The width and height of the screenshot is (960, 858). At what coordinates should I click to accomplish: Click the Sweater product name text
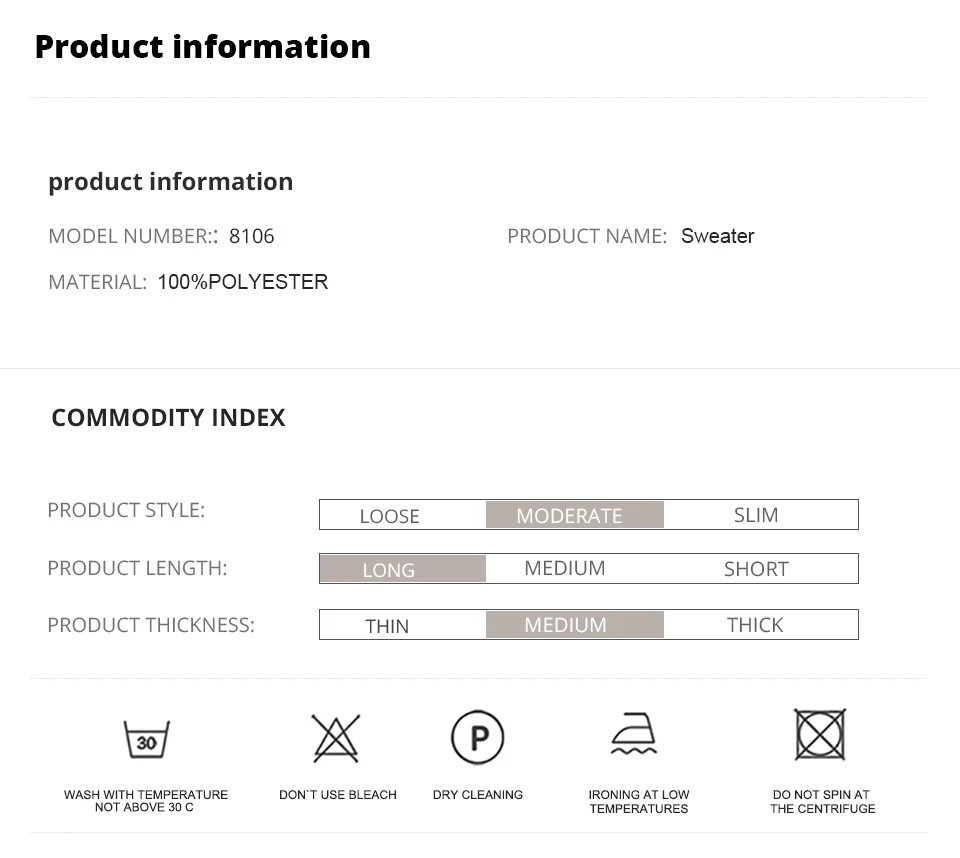(x=718, y=236)
